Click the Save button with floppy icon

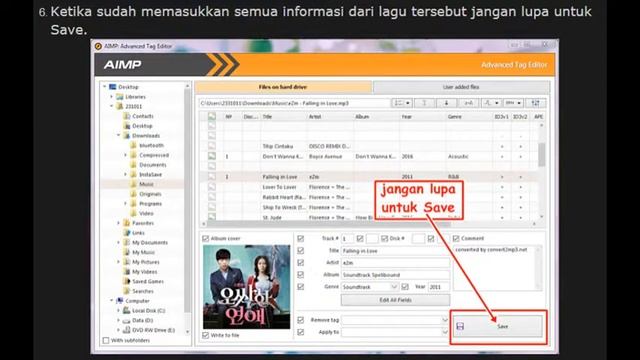497,326
